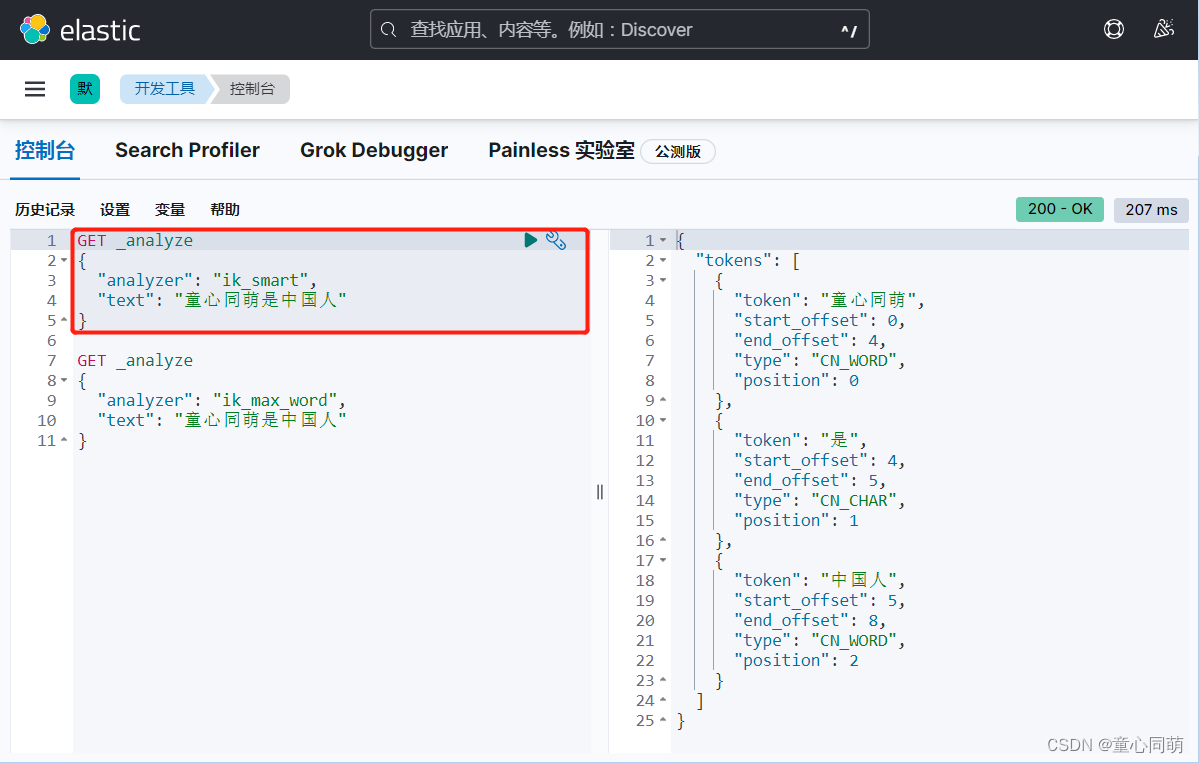Click the "text" line at editor line 4

pos(222,300)
